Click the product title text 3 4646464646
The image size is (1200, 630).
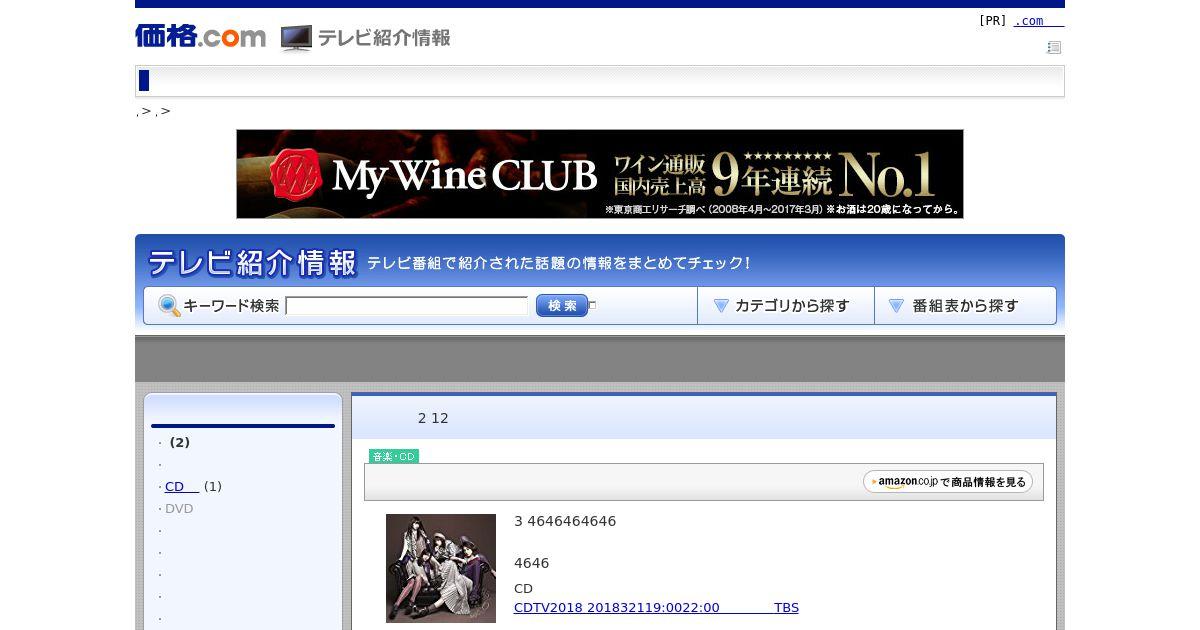pos(565,521)
